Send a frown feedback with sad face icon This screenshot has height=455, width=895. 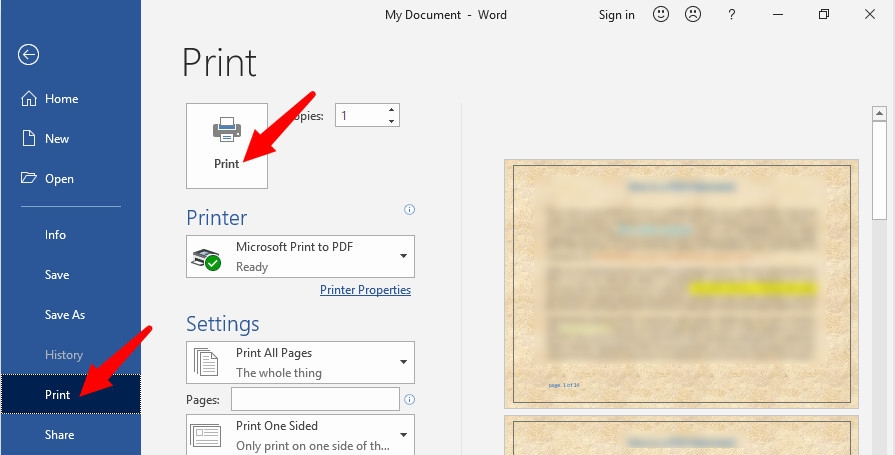coord(693,15)
